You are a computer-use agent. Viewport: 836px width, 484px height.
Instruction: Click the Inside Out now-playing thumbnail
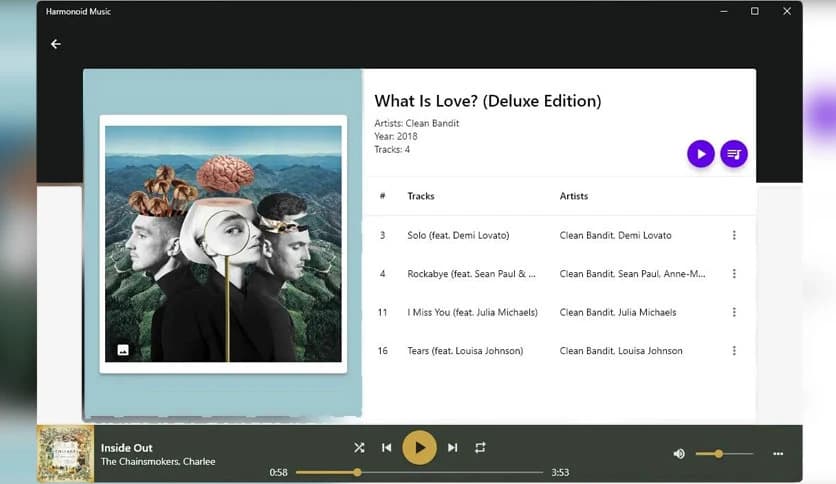click(66, 454)
